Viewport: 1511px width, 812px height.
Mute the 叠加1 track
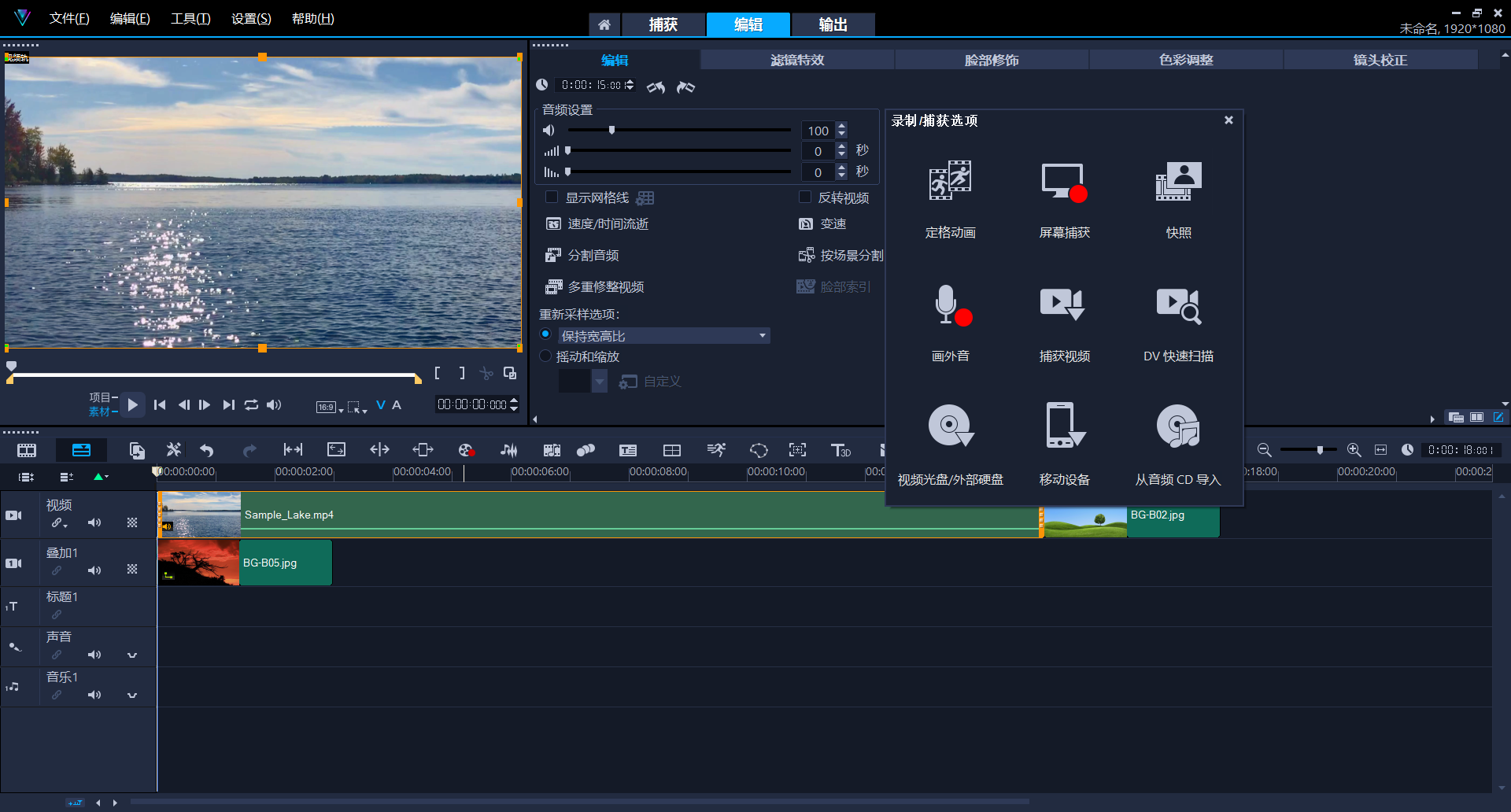click(x=94, y=570)
